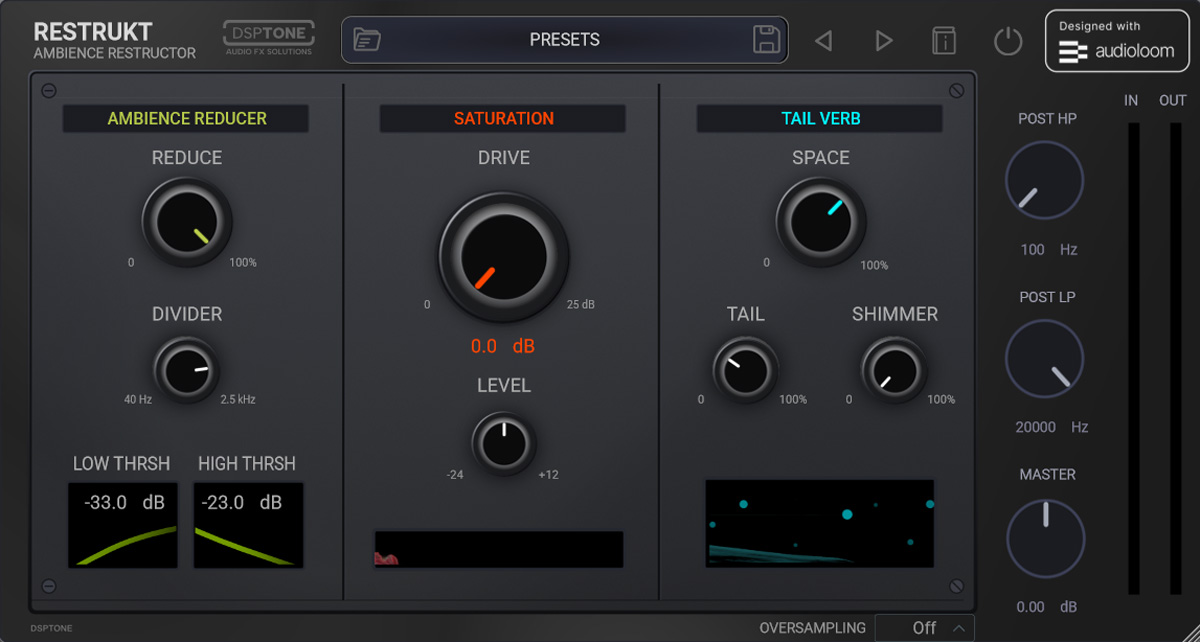This screenshot has width=1200, height=642.
Task: Click the POST HP knob
Action: (1044, 180)
